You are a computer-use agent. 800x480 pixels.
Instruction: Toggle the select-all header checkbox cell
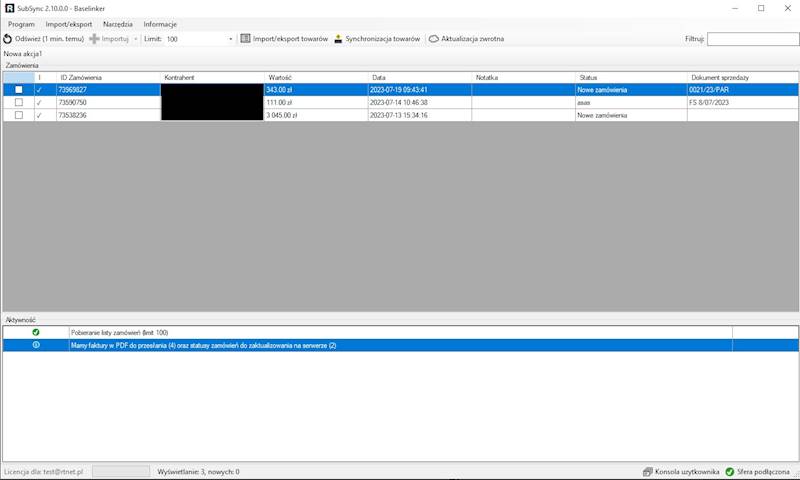(18, 78)
